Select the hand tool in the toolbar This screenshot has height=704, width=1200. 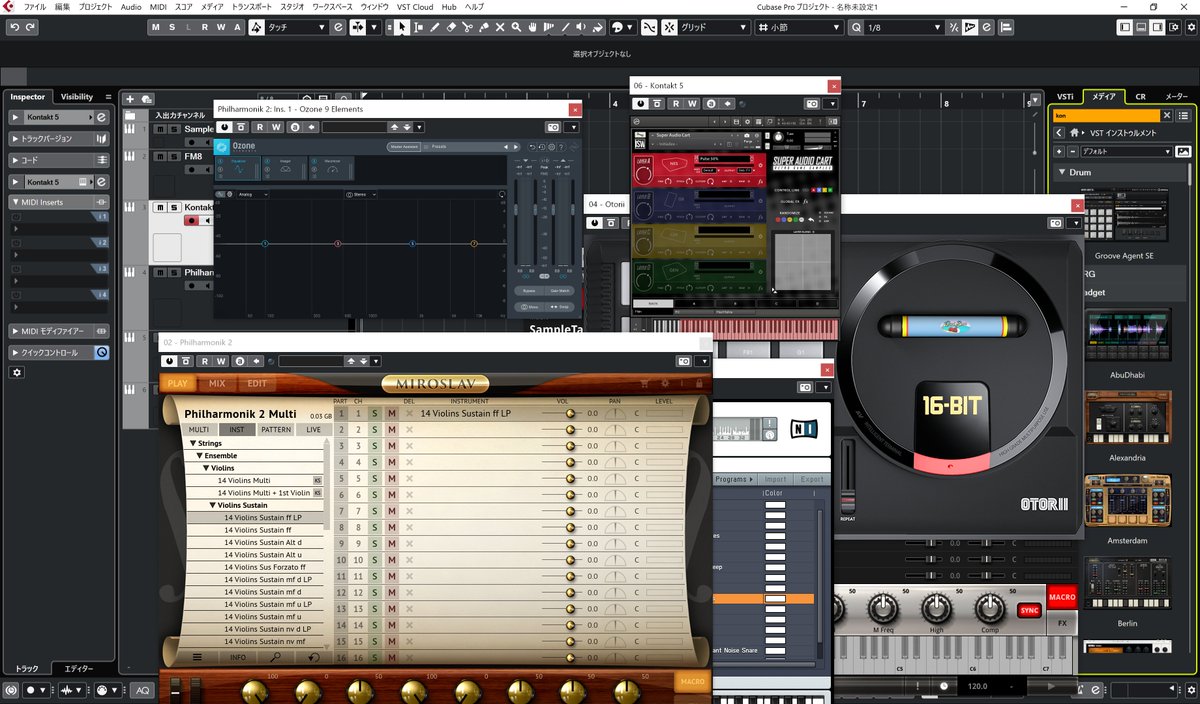point(533,27)
